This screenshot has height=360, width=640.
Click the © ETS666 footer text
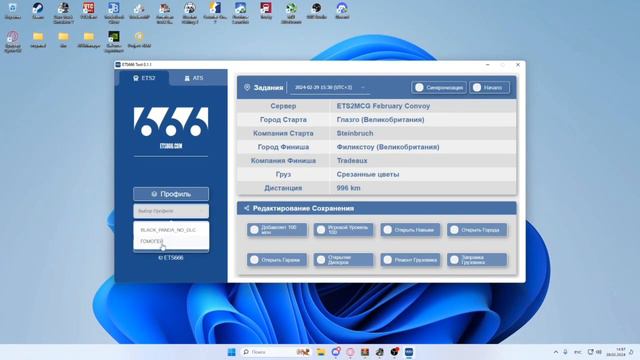pos(171,258)
